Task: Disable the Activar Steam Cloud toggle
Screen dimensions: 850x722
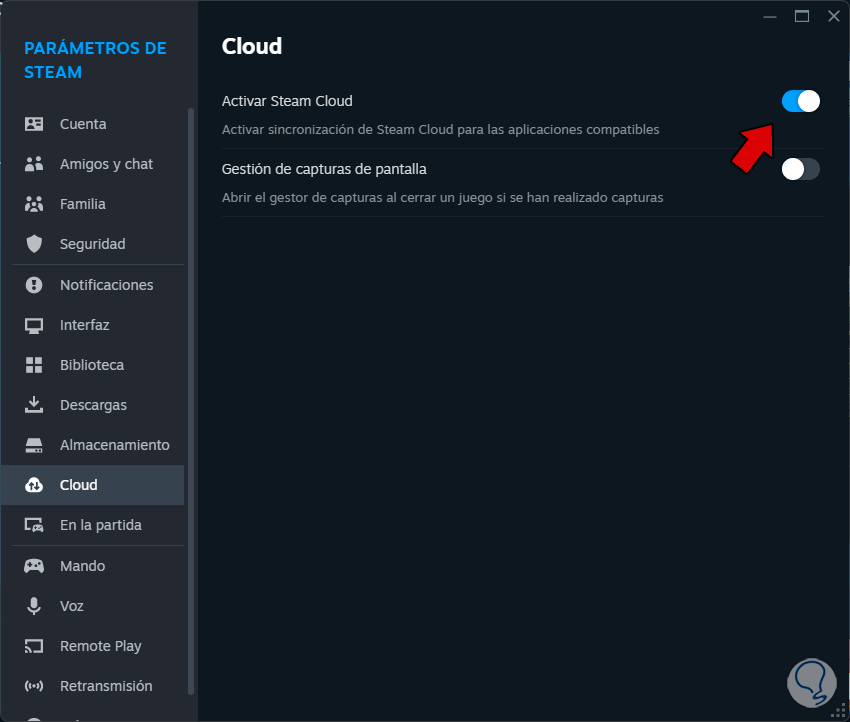Action: click(x=800, y=101)
